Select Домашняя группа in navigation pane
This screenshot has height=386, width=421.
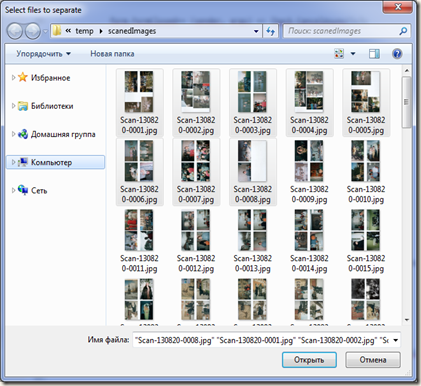(63, 134)
